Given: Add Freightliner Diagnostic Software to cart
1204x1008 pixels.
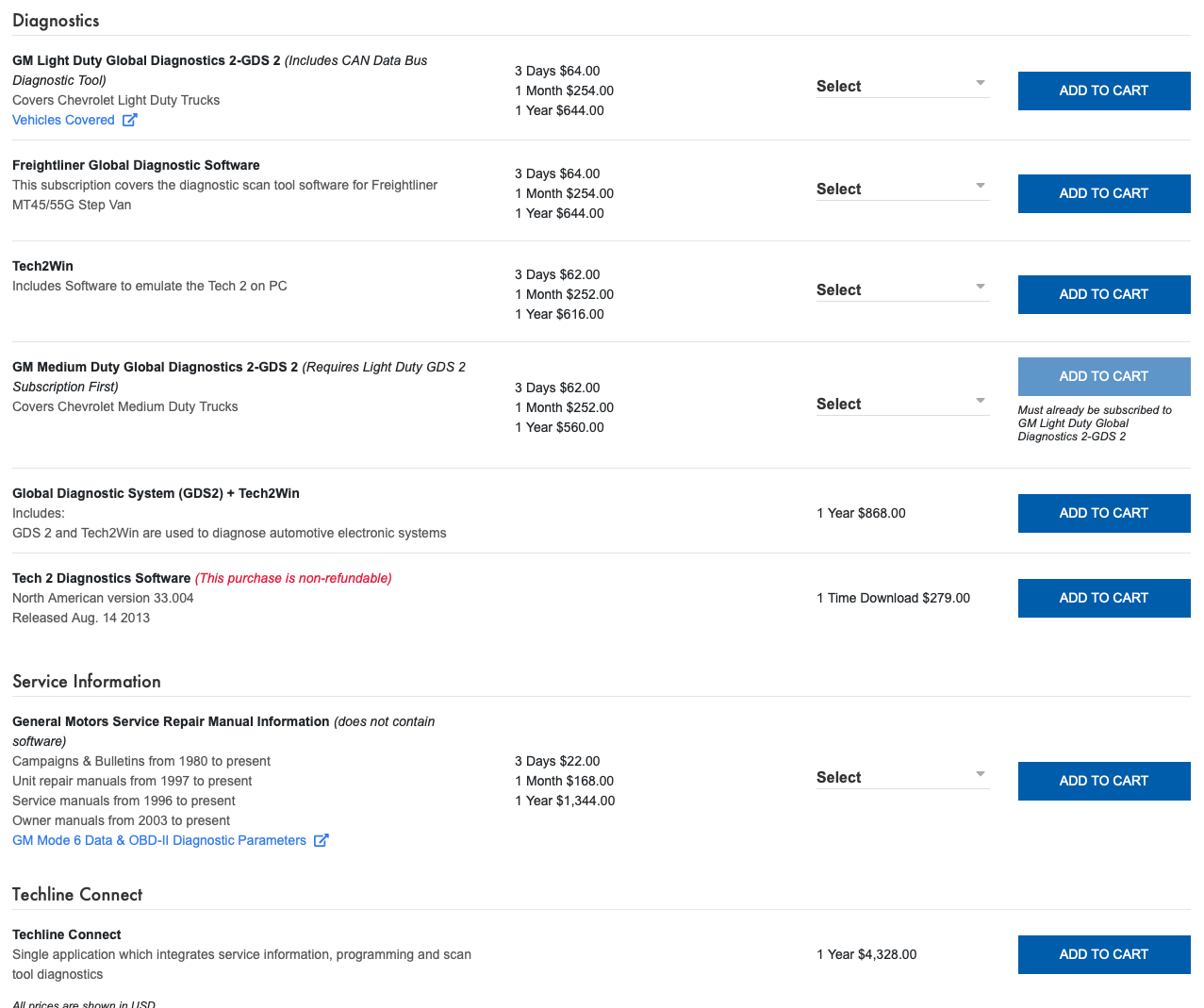Looking at the screenshot, I should click(1103, 193).
